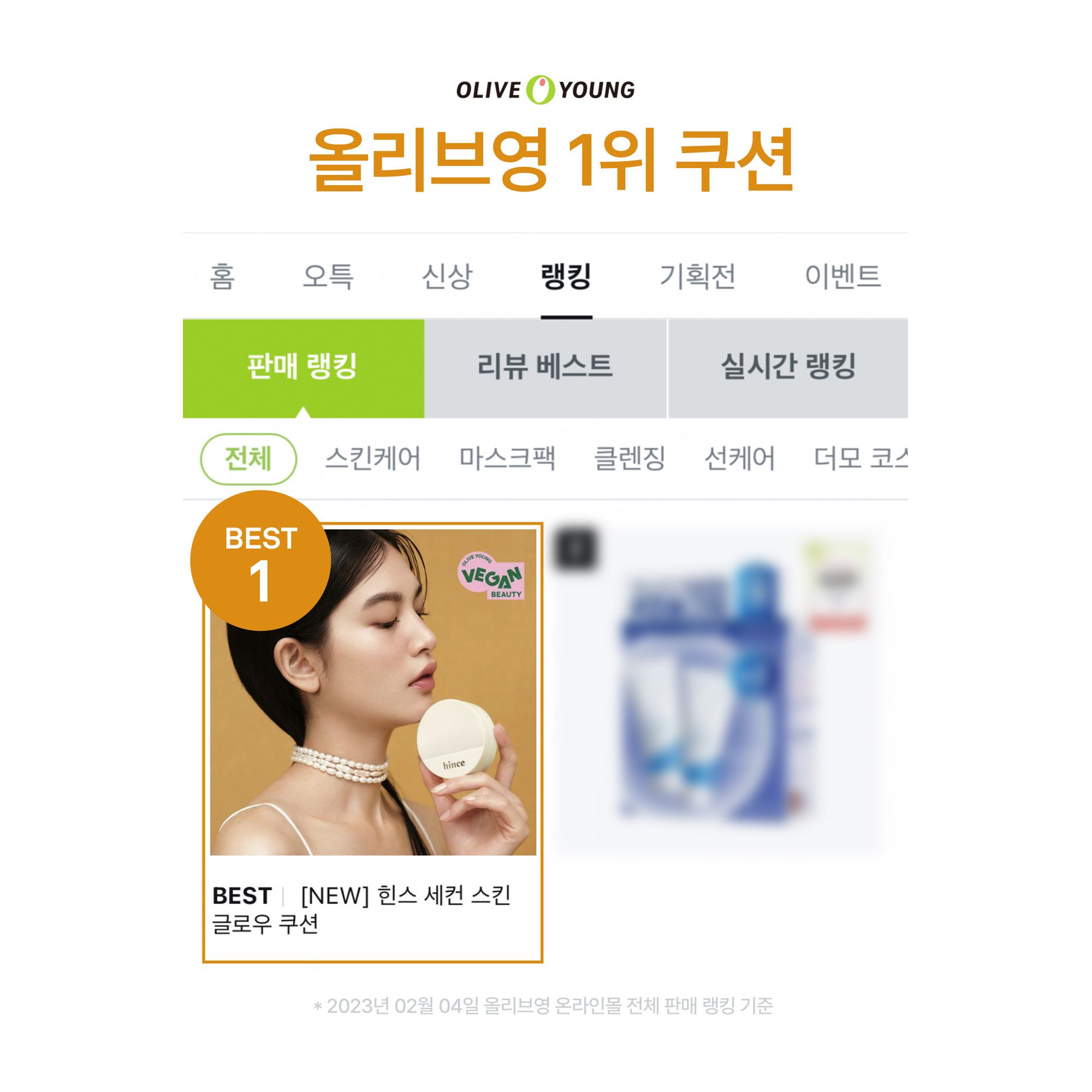Select the 랭킹 tab
Screen dimensions: 1092x1092
click(566, 276)
